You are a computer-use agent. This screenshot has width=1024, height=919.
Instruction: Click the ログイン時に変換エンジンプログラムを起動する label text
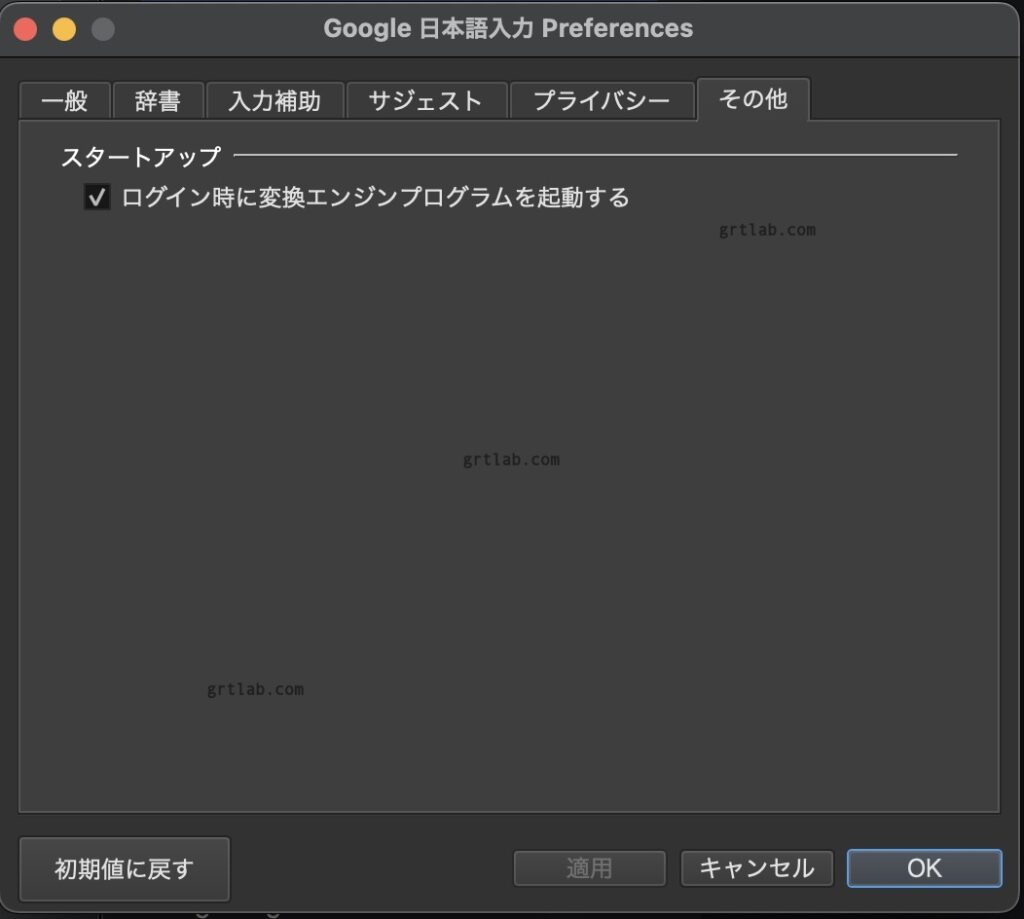tap(375, 198)
